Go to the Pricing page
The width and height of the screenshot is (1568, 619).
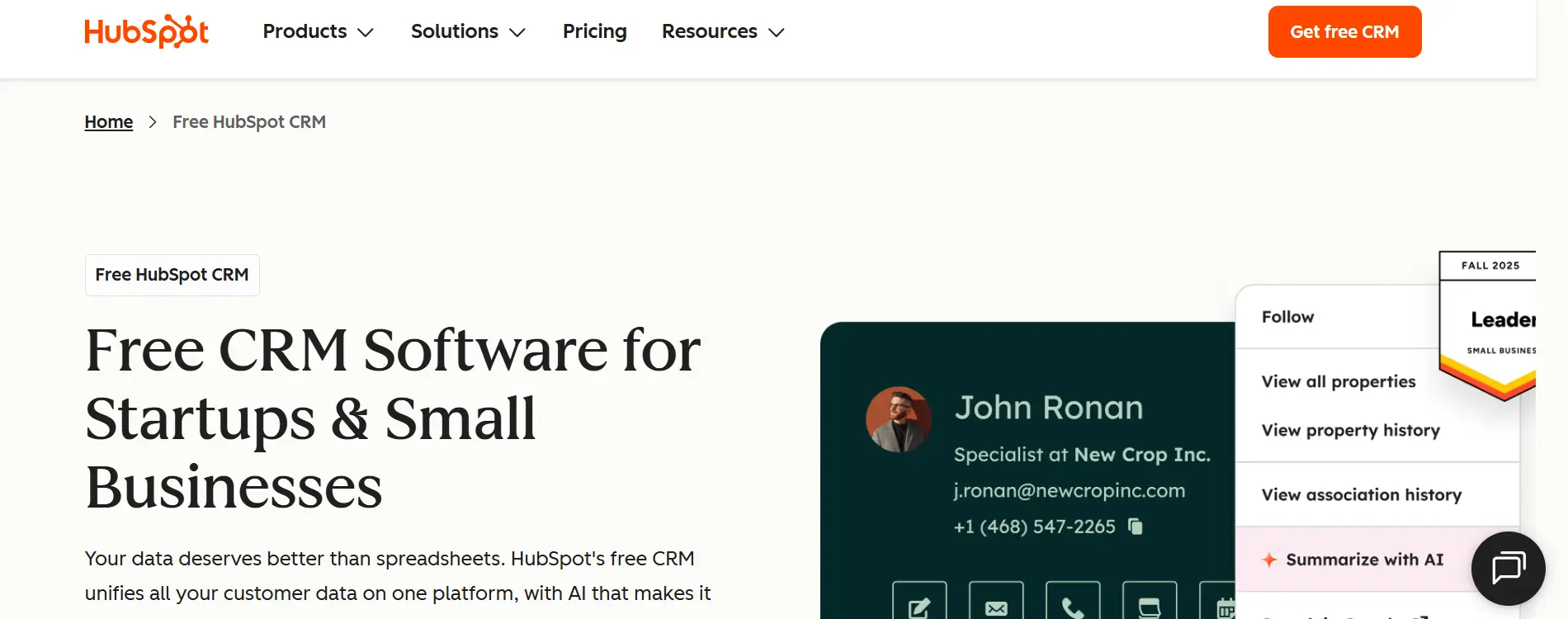coord(594,31)
